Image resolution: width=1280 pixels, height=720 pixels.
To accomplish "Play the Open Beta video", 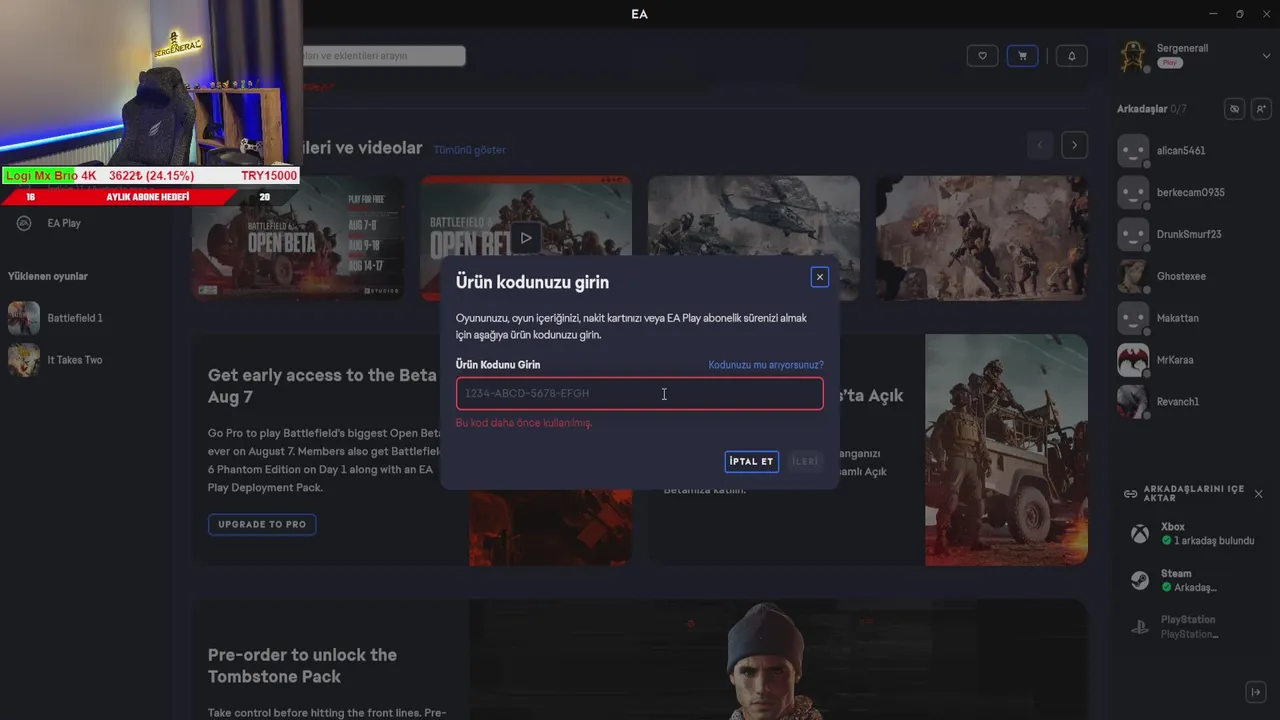I will coord(525,238).
